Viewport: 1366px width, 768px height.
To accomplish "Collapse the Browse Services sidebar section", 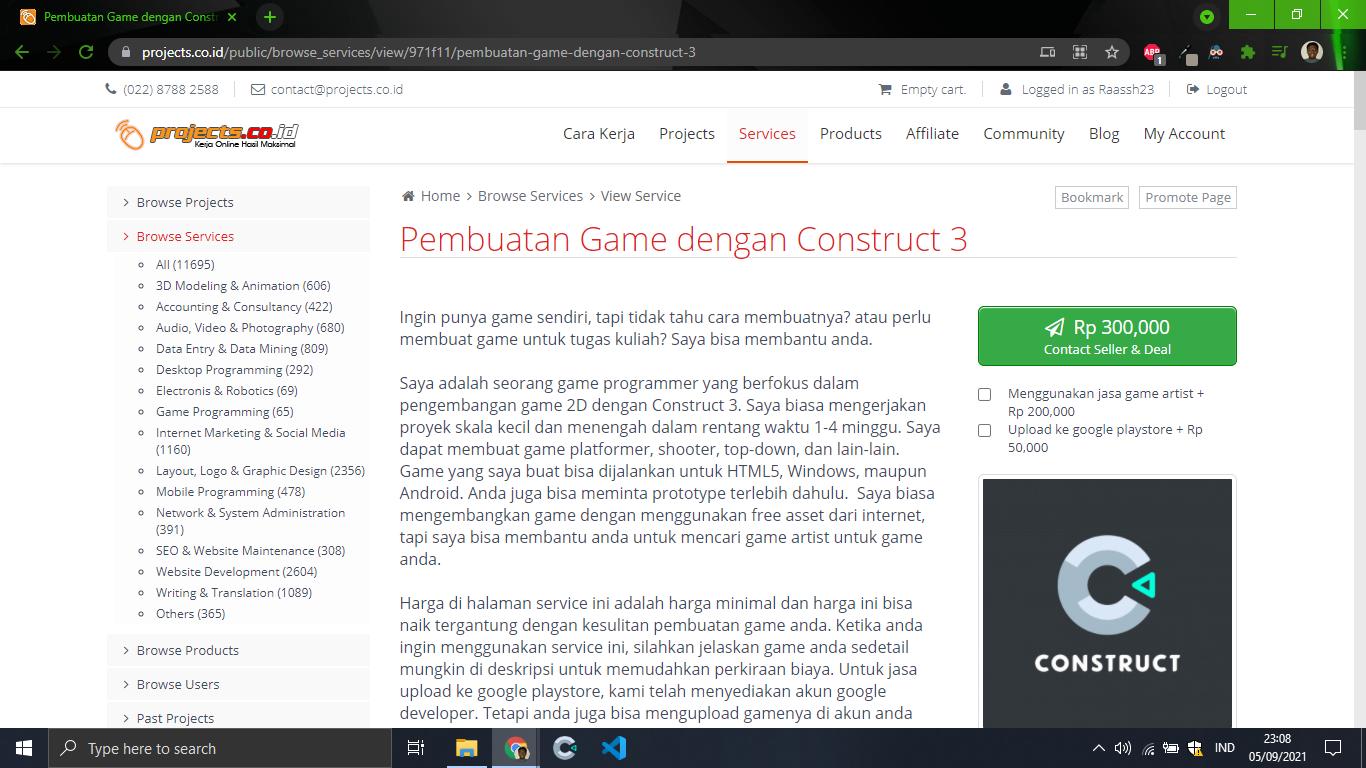I will coord(238,236).
